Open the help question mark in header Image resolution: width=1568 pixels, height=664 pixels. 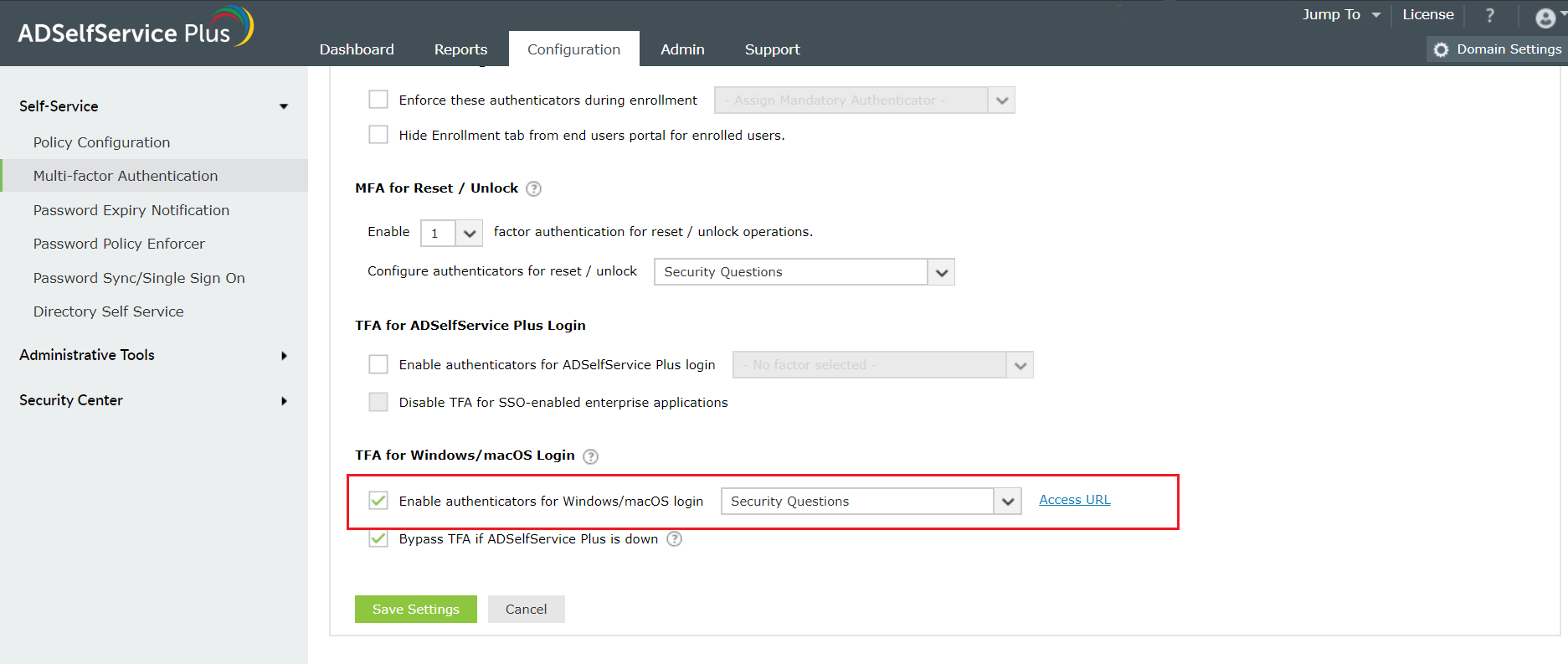pyautogui.click(x=1490, y=15)
